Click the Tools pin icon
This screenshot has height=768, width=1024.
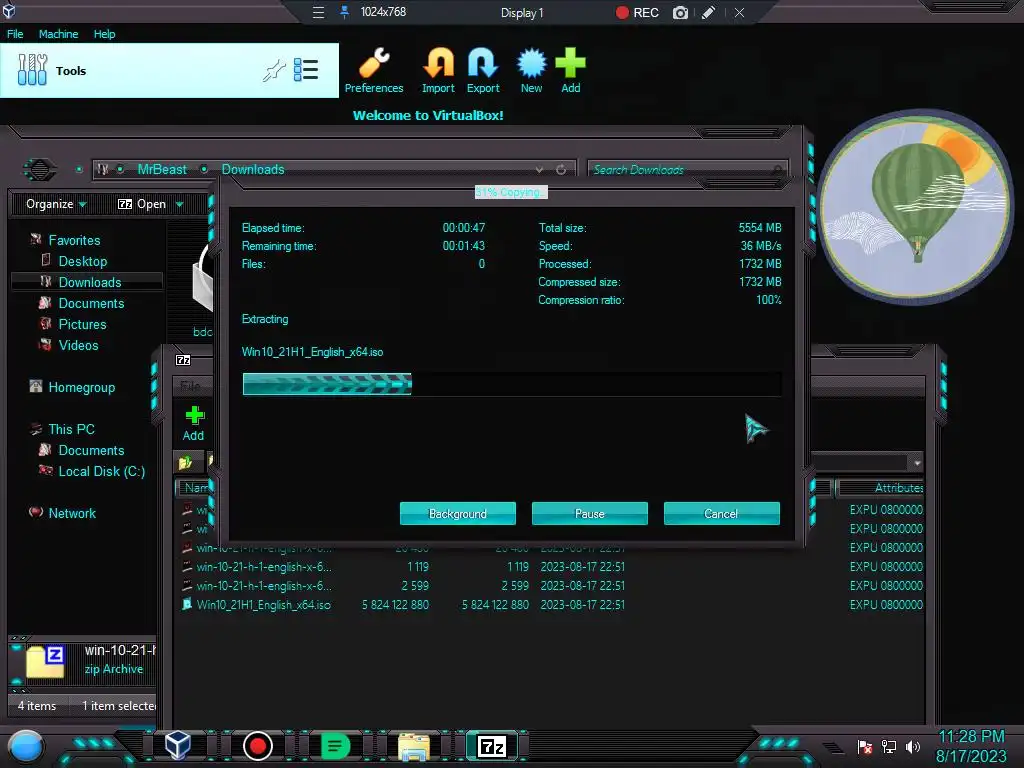click(x=274, y=70)
